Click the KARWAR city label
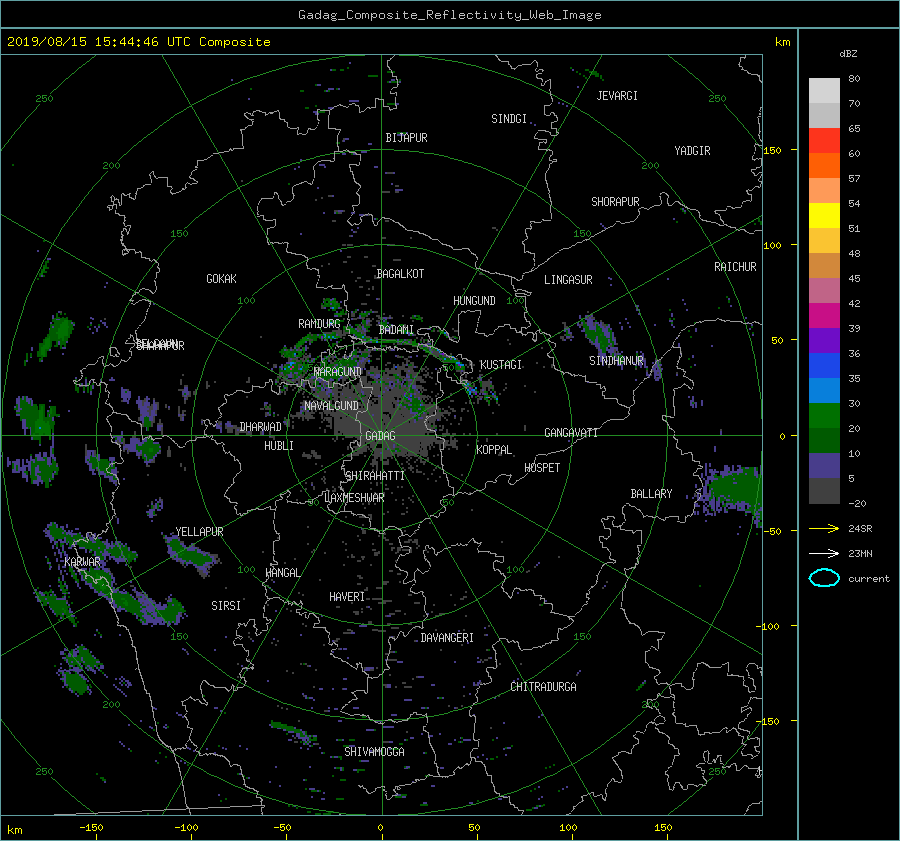The image size is (900, 841). coord(82,561)
